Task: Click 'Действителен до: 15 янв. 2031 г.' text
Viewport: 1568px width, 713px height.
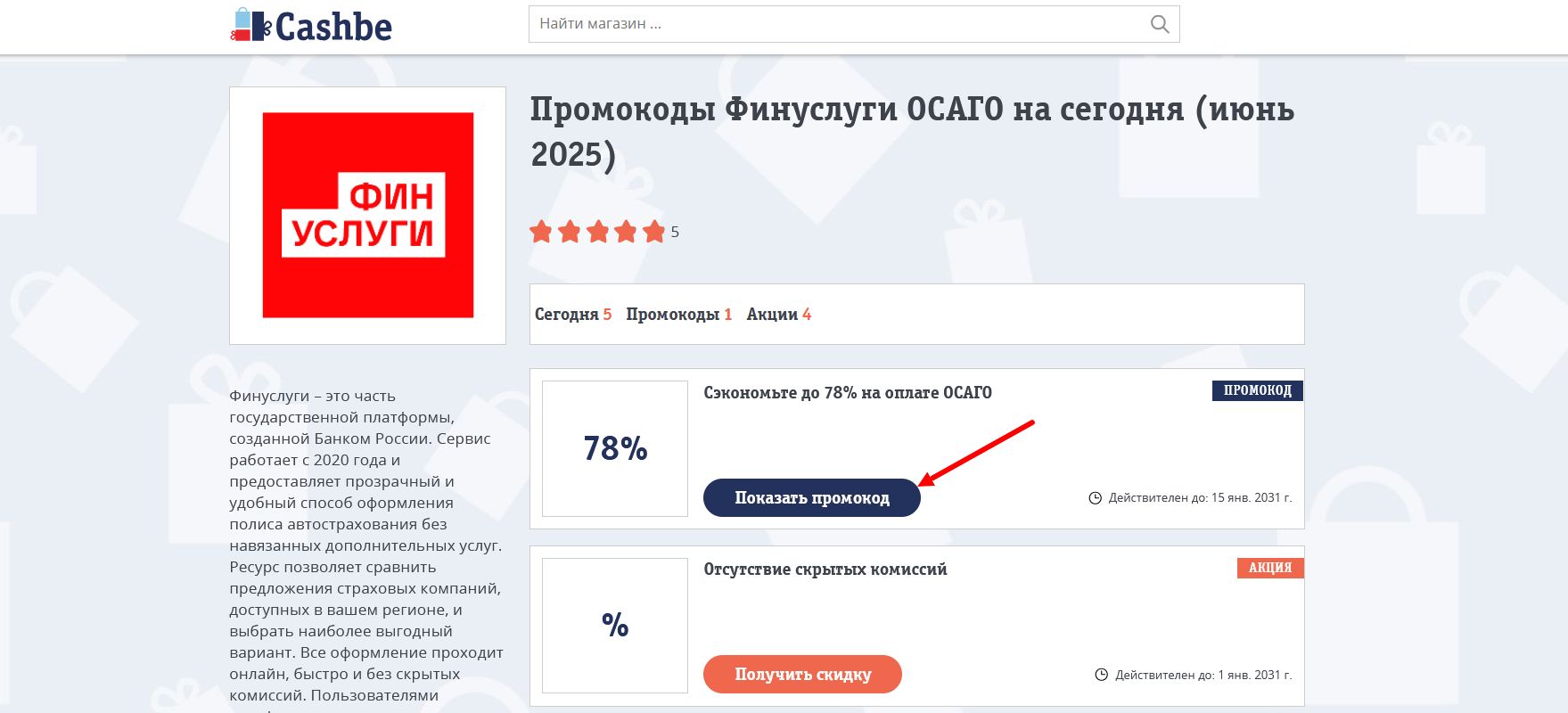Action: (1200, 498)
